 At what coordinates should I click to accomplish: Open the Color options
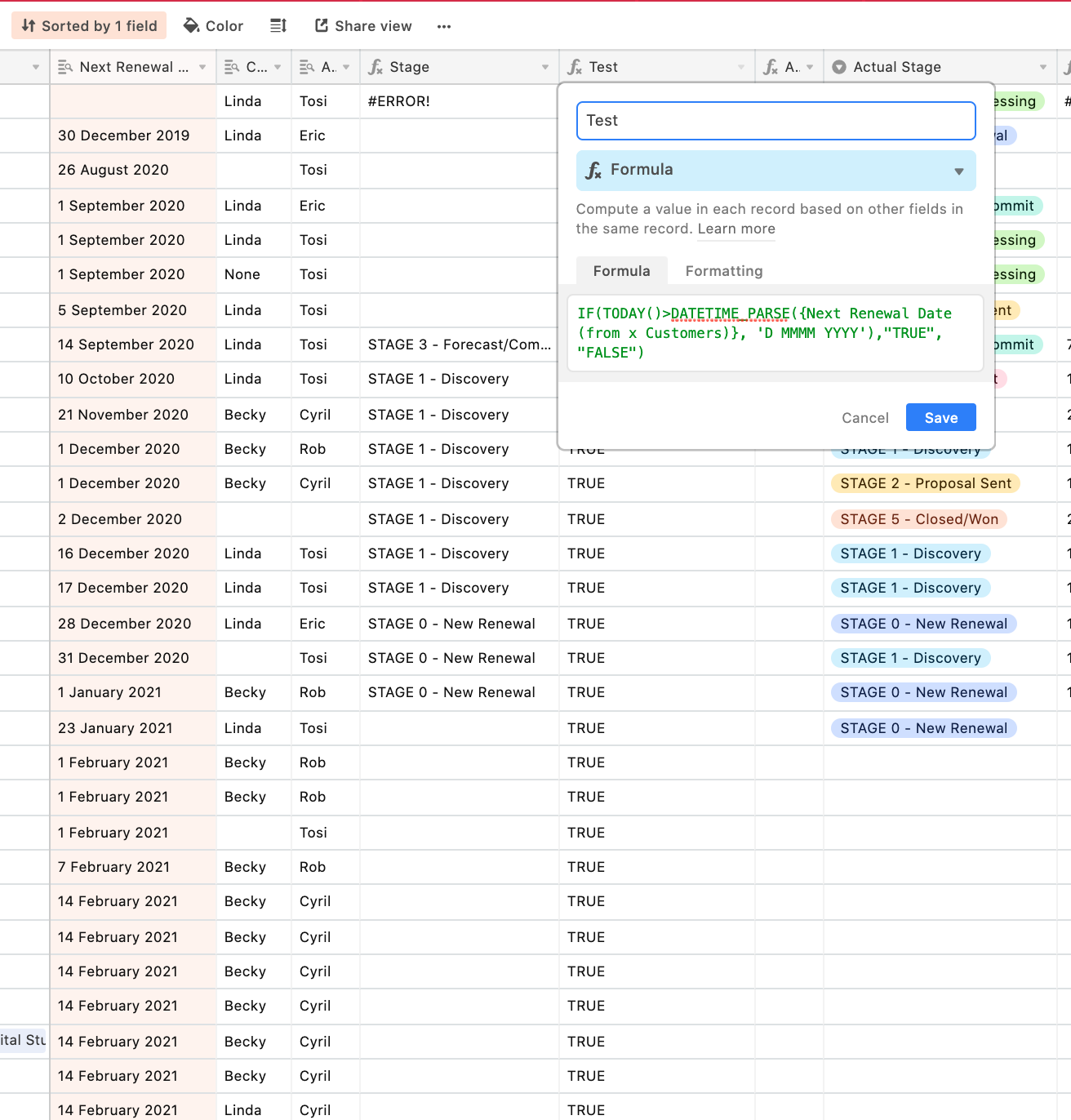point(214,26)
